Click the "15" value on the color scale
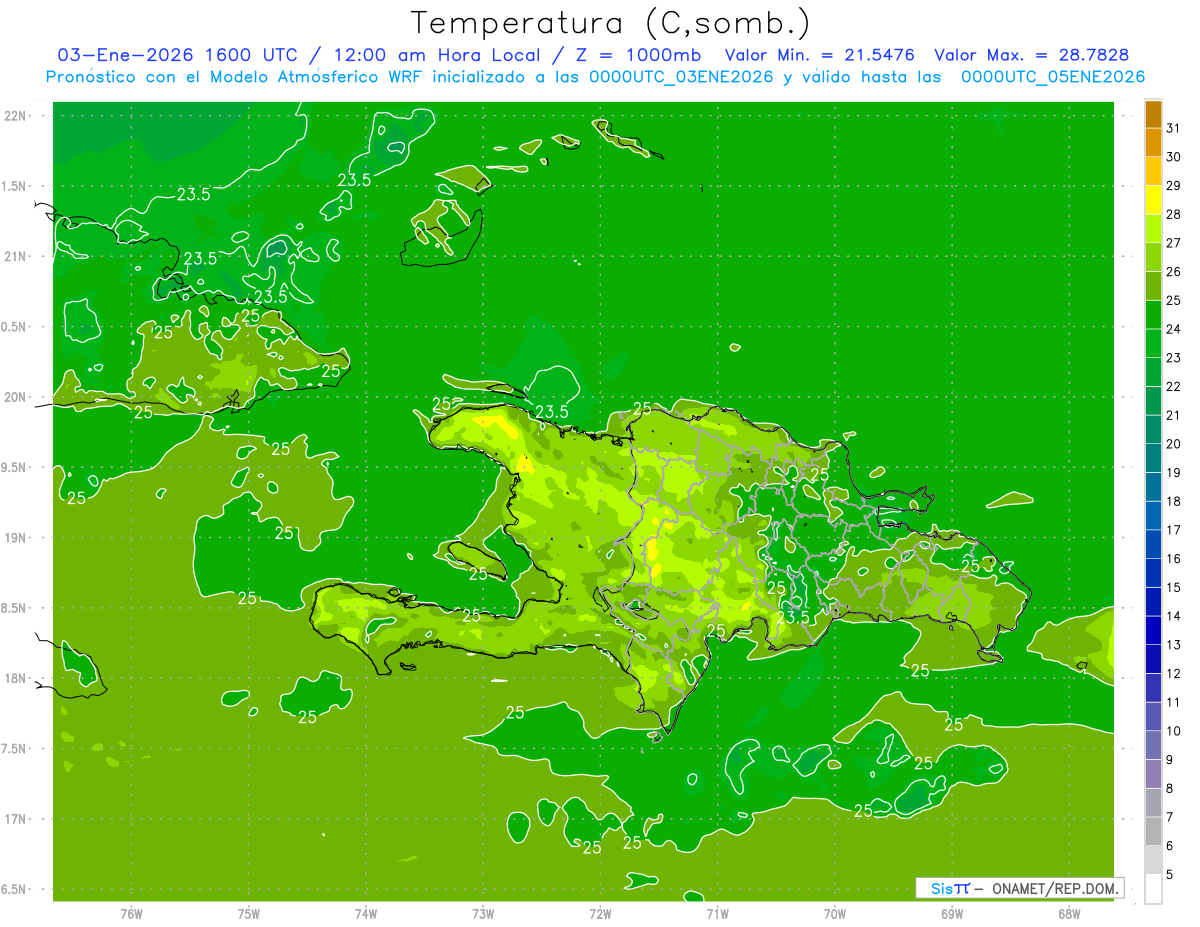Image resolution: width=1200 pixels, height=927 pixels. point(1174,587)
